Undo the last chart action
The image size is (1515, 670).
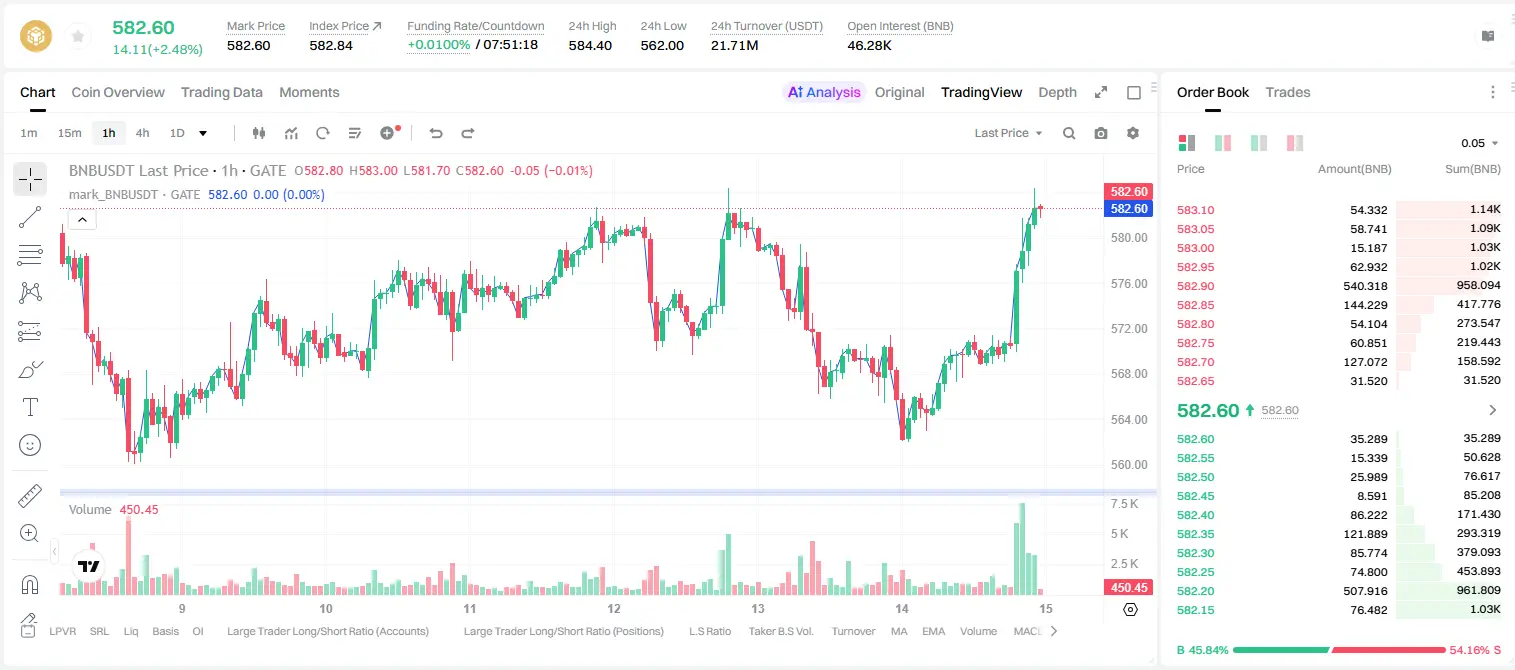coord(435,133)
